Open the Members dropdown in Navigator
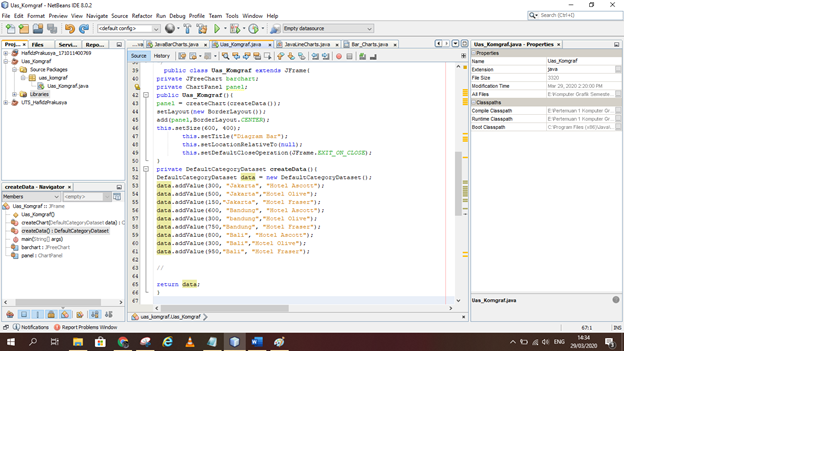The image size is (819, 460). [31, 197]
